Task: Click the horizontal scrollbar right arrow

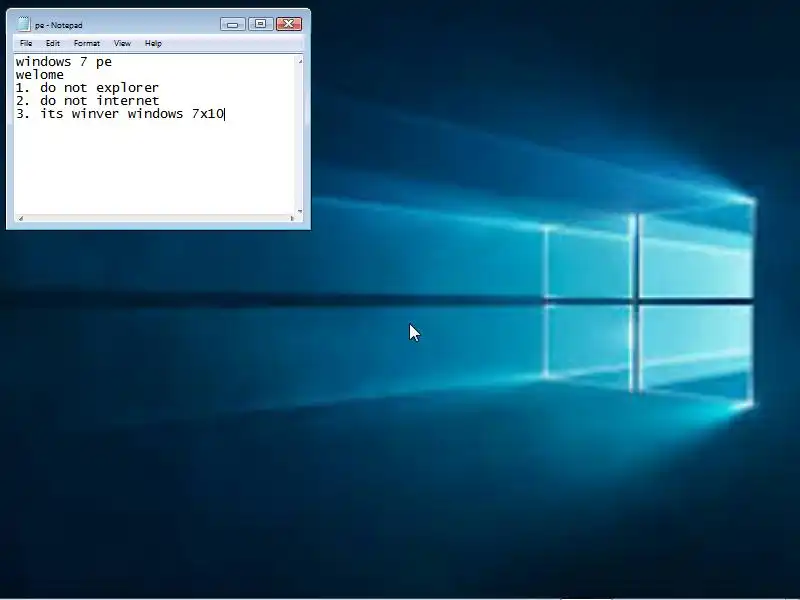Action: click(292, 218)
